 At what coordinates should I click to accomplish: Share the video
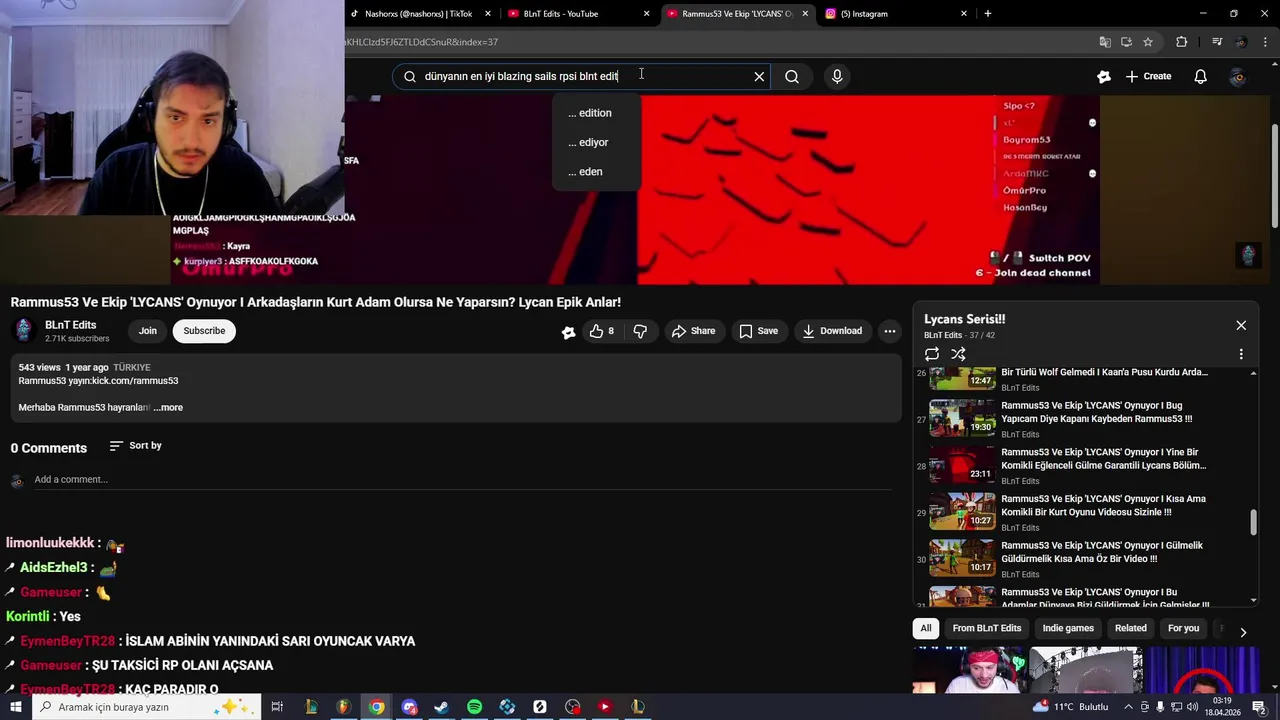(693, 331)
